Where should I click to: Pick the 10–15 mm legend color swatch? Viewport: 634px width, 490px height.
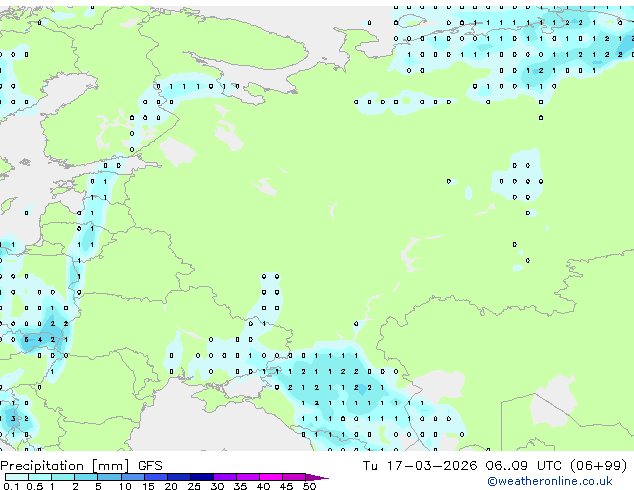(132, 477)
